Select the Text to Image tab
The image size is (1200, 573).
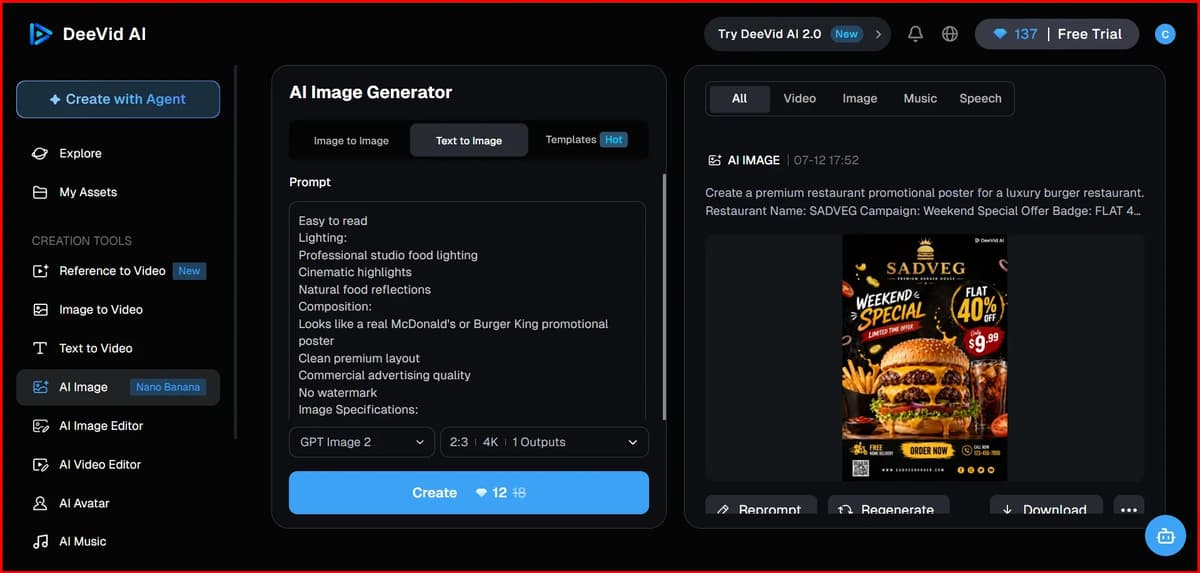click(x=469, y=141)
